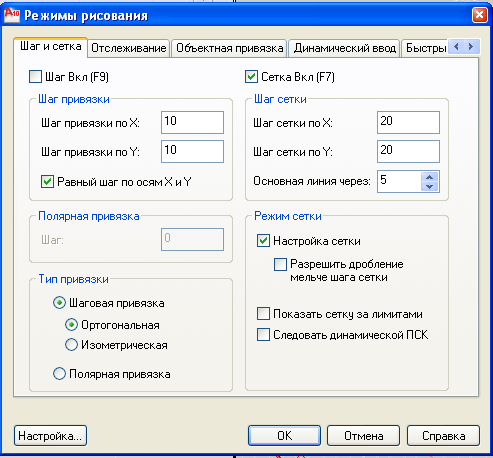Toggle the Настройка сетки checkbox
Screen dimensions: 493x458
(263, 240)
